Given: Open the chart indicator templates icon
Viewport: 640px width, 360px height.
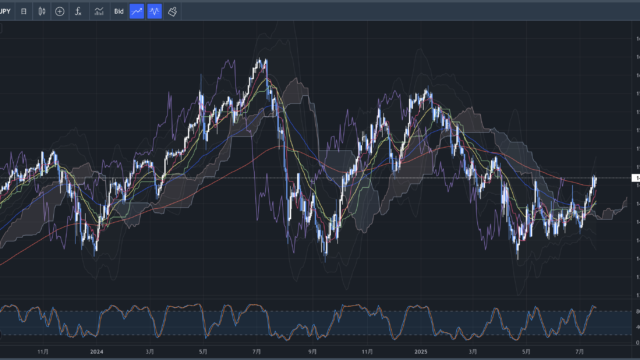Looking at the screenshot, I should (99, 11).
